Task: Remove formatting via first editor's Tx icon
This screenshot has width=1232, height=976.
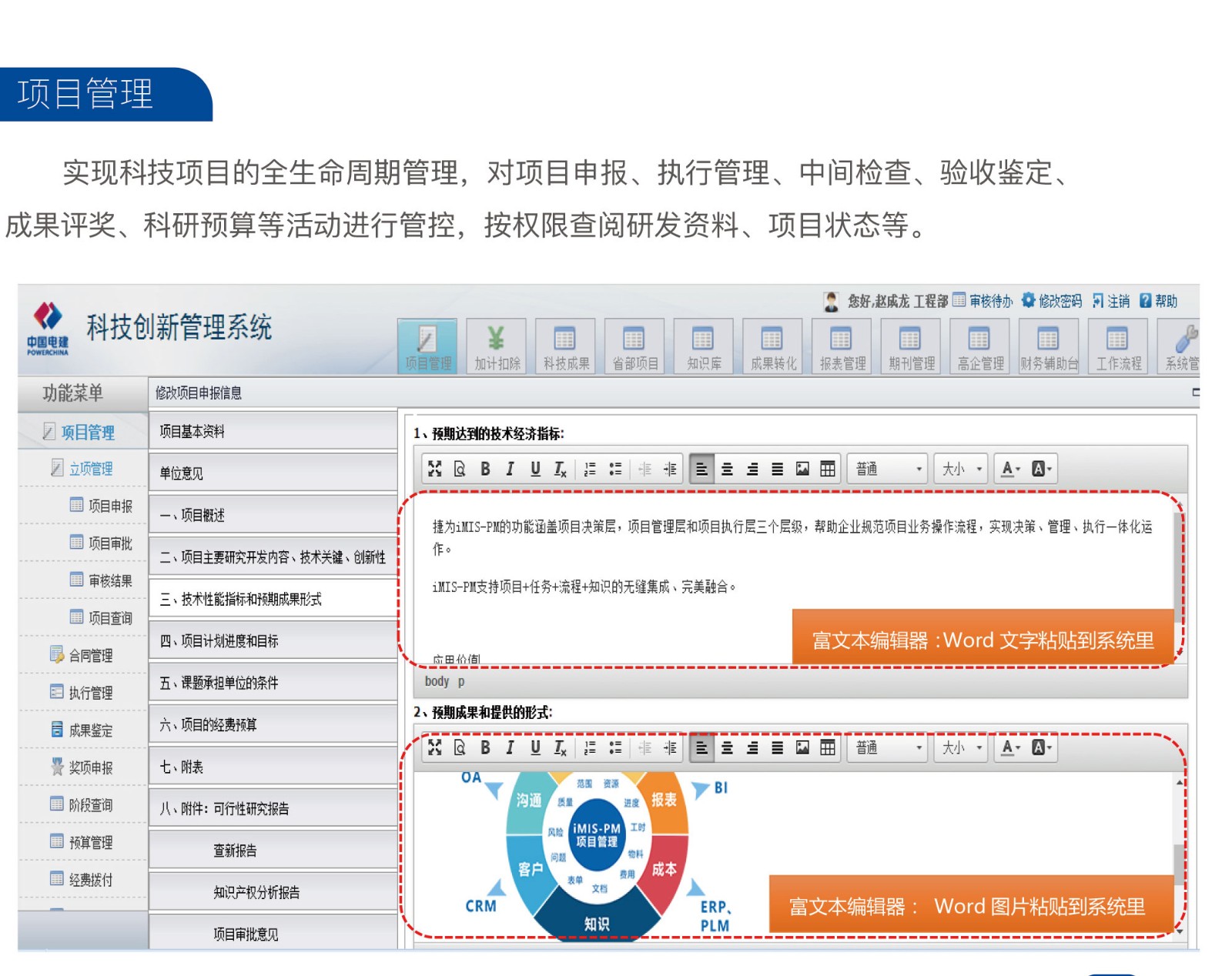Action: (x=561, y=469)
